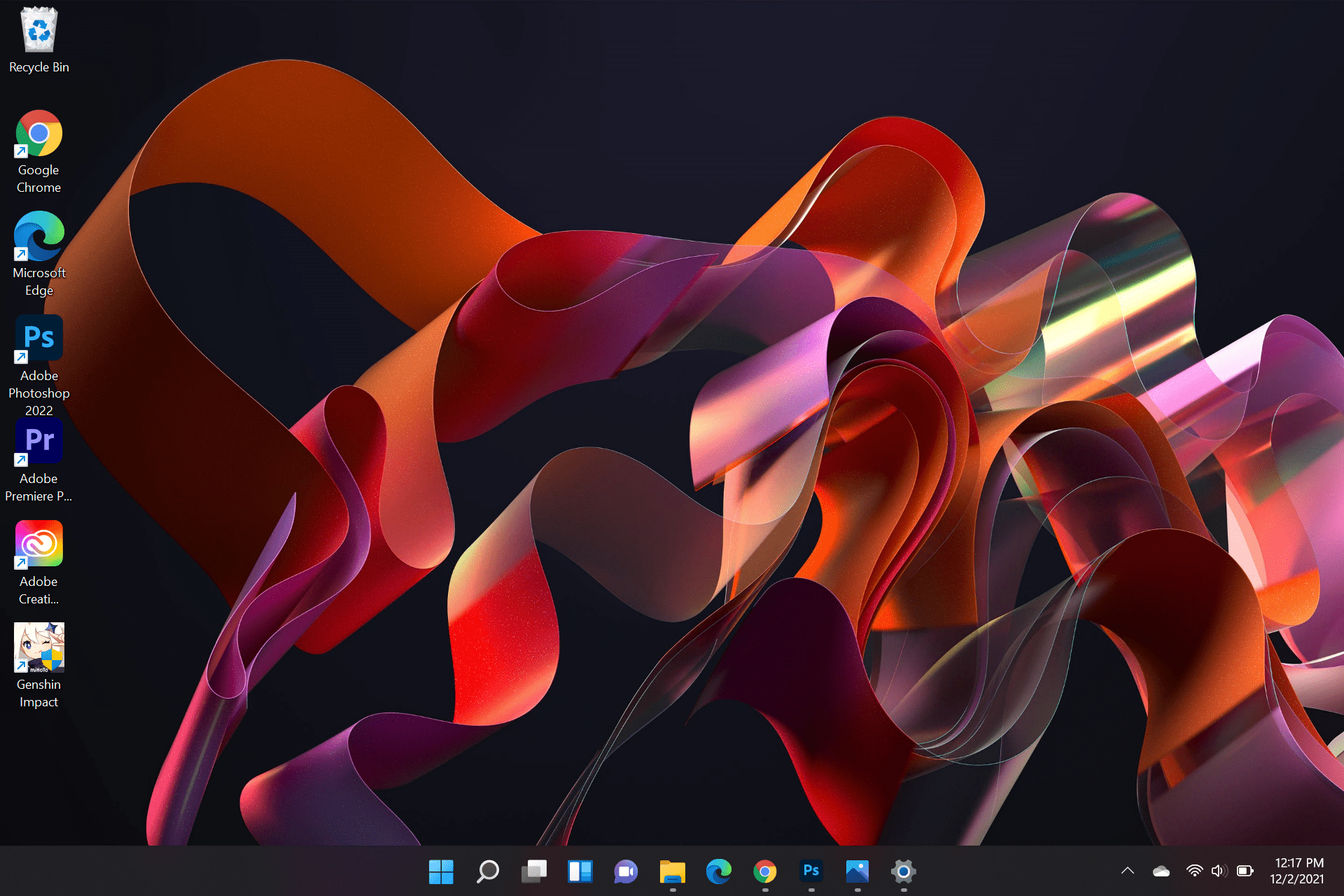The image size is (1344, 896).
Task: Open the Widgets panel from the taskbar
Action: (x=580, y=871)
